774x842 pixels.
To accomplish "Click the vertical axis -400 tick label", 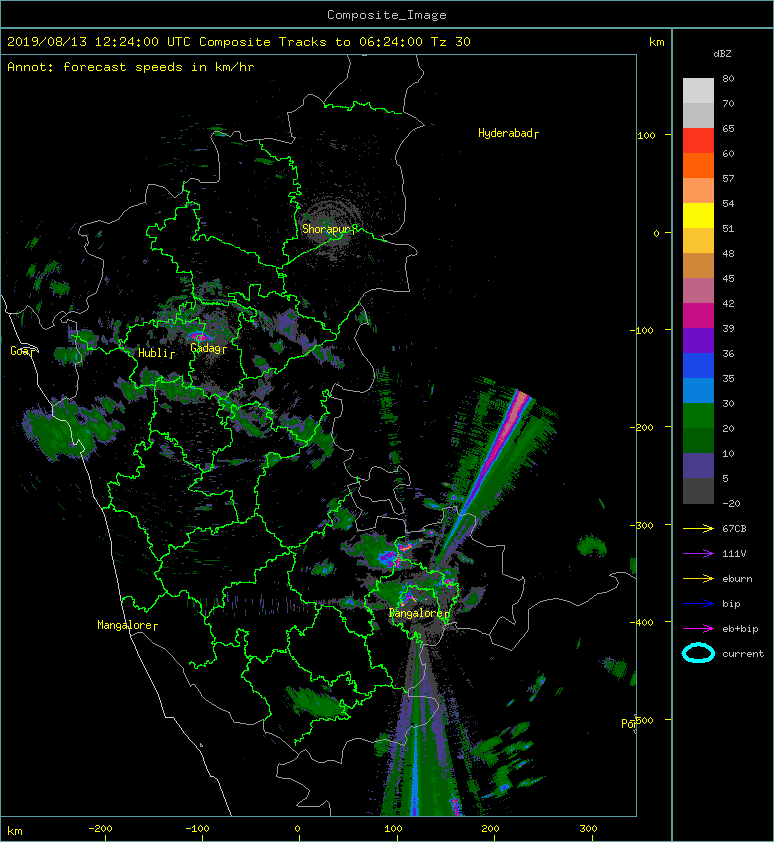I will (641, 622).
